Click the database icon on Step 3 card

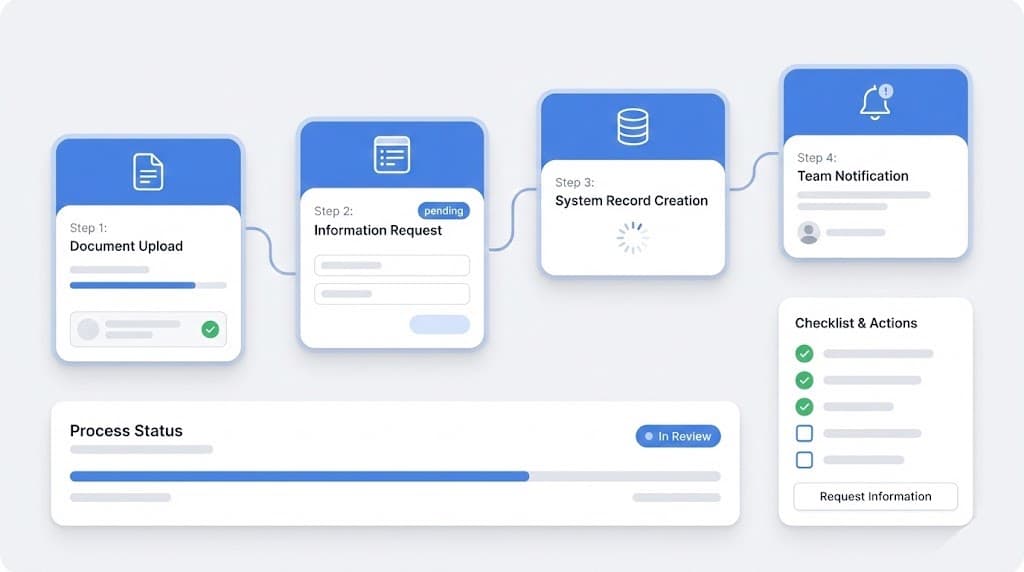click(x=633, y=127)
